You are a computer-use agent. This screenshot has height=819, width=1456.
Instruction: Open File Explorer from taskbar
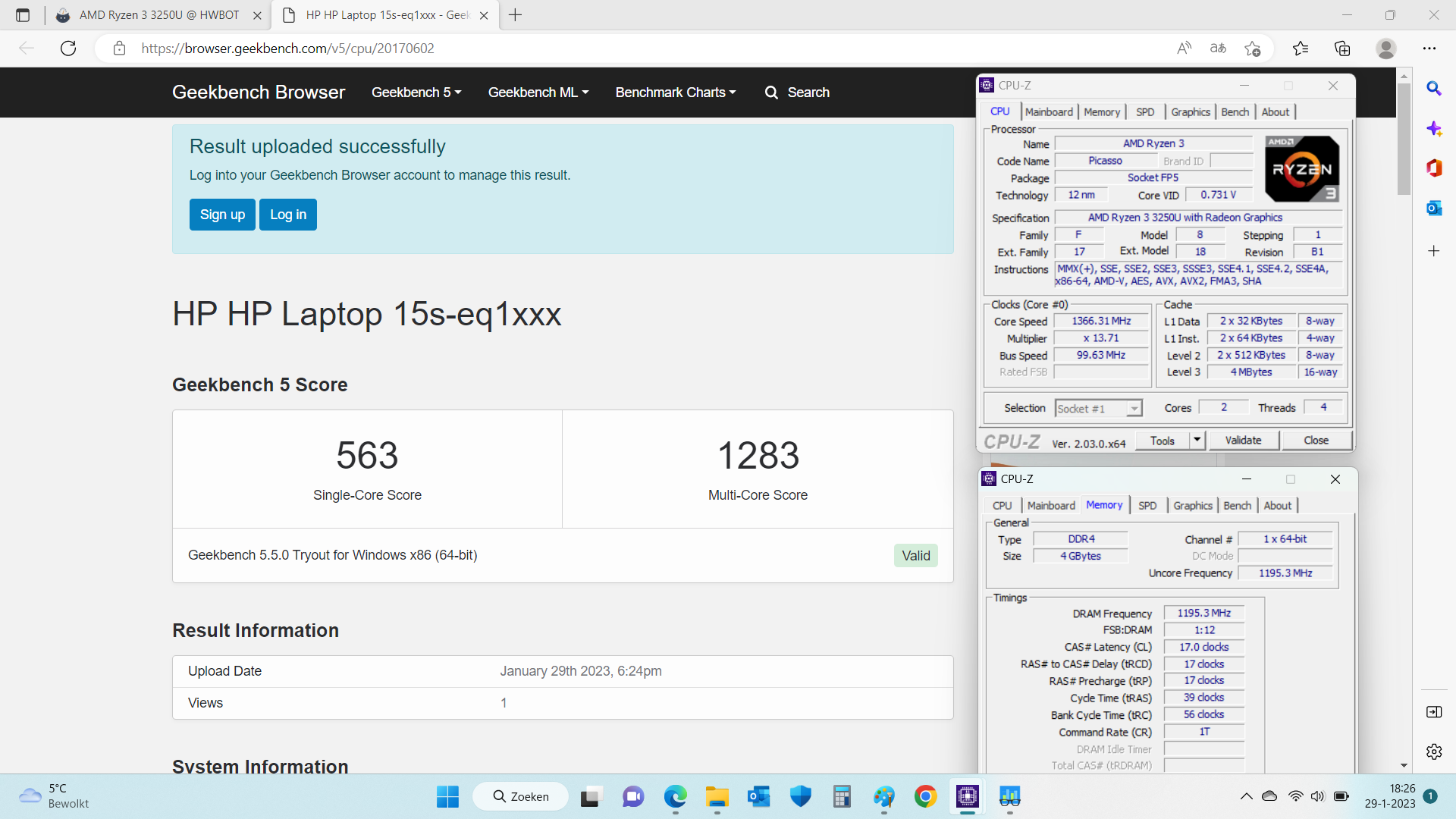(717, 796)
